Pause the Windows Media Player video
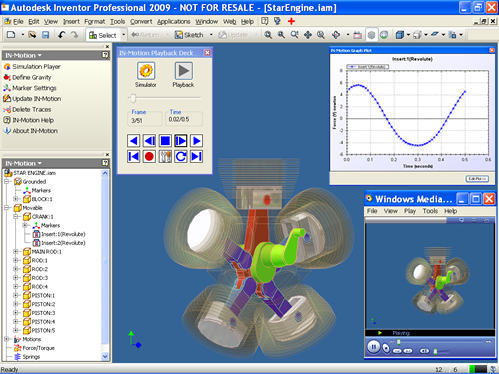The image size is (499, 374). point(373,347)
